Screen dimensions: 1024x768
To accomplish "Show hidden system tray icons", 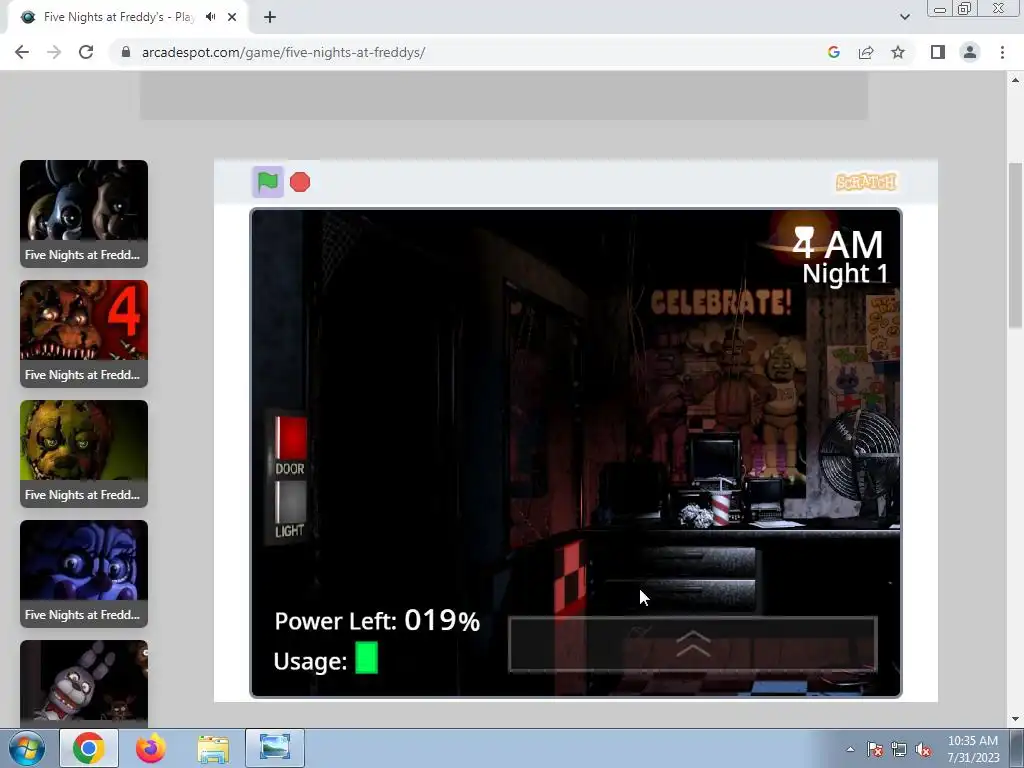I will pyautogui.click(x=850, y=749).
